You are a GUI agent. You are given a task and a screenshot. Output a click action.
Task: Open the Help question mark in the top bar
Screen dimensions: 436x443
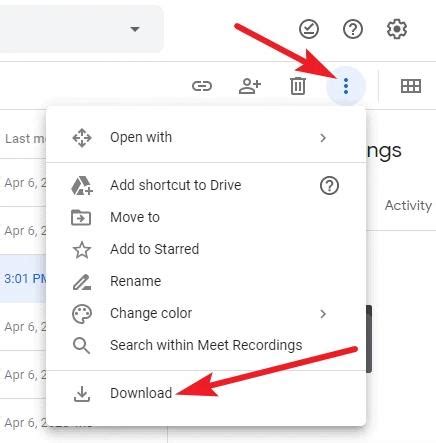click(353, 29)
